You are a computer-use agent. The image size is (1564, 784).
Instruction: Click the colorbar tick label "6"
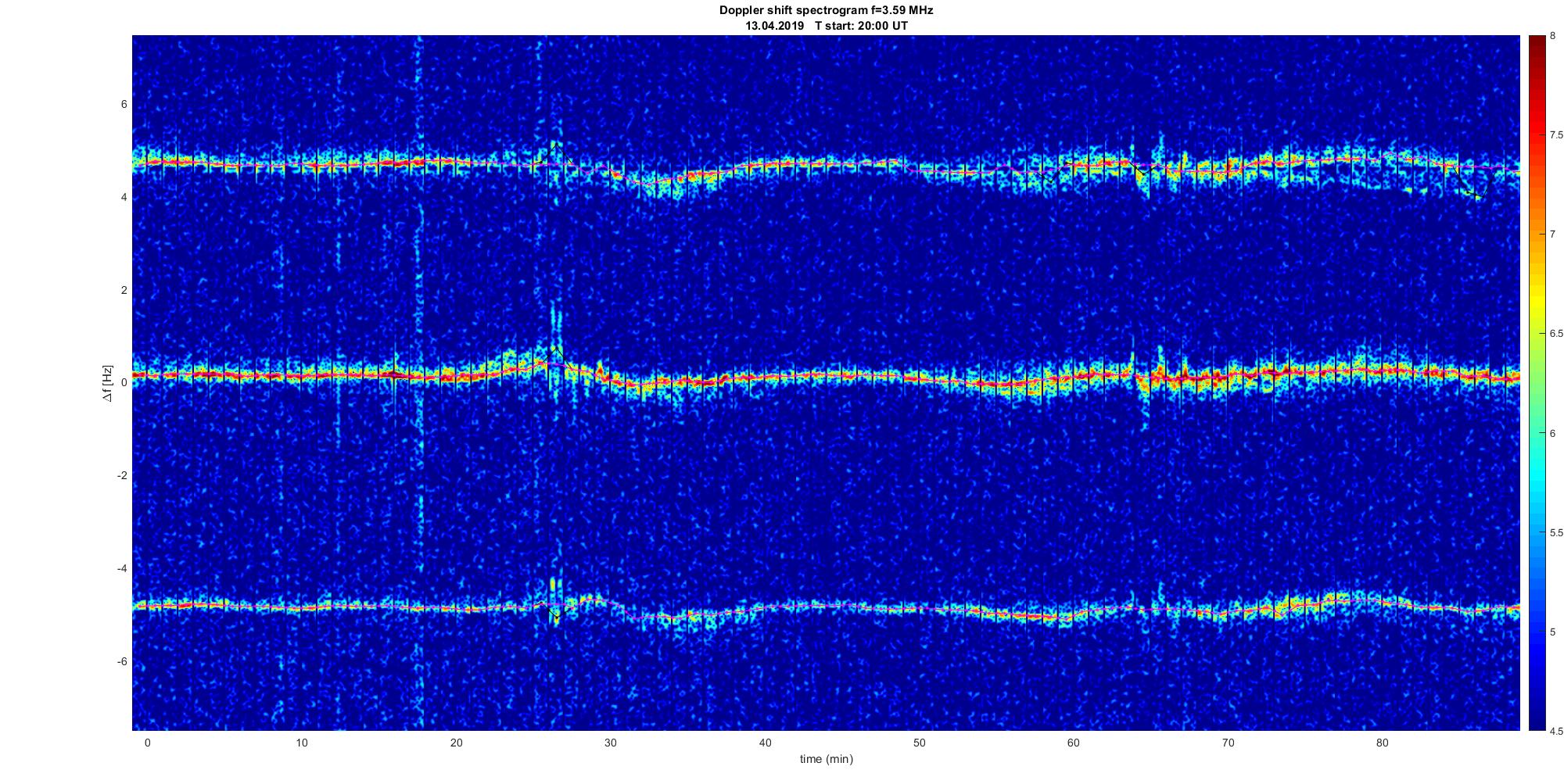click(x=1552, y=433)
